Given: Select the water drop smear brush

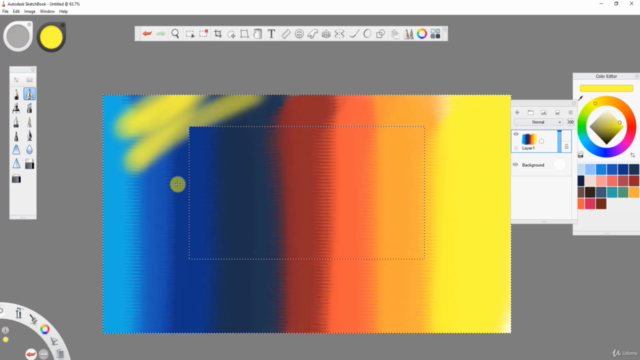Looking at the screenshot, I should pyautogui.click(x=29, y=150).
